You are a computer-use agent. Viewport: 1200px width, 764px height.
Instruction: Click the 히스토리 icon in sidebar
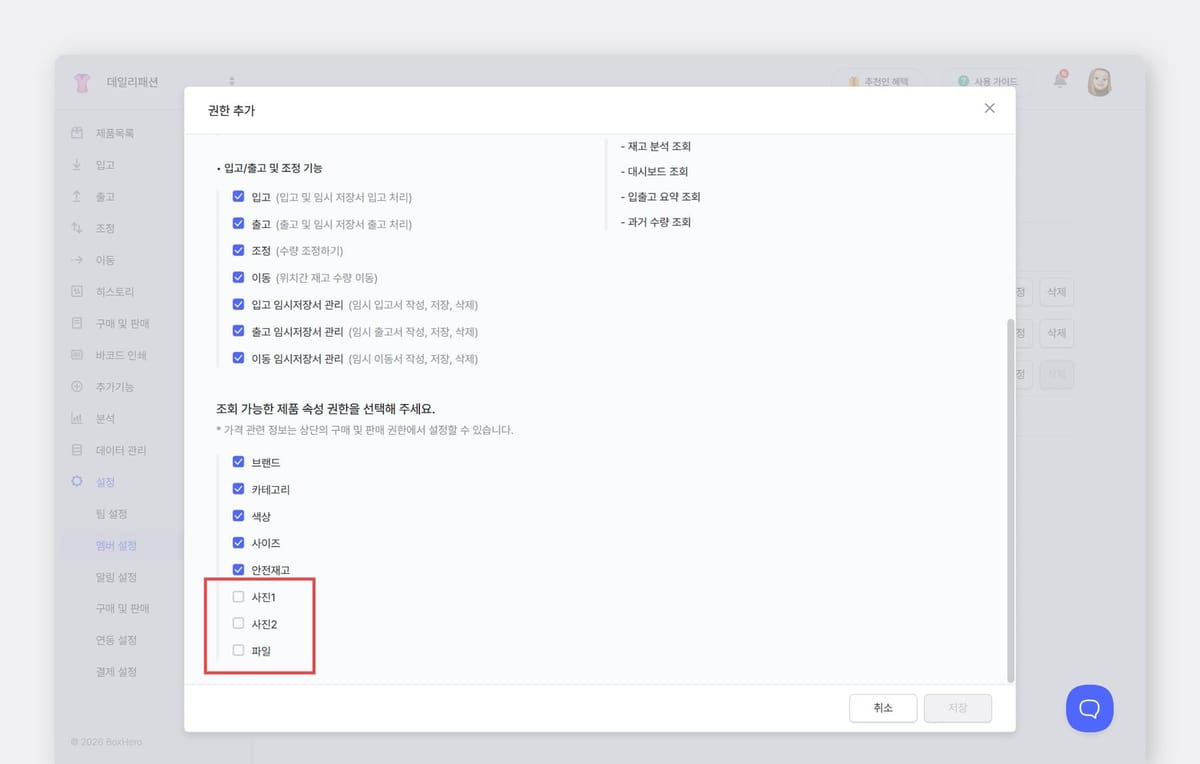[77, 292]
